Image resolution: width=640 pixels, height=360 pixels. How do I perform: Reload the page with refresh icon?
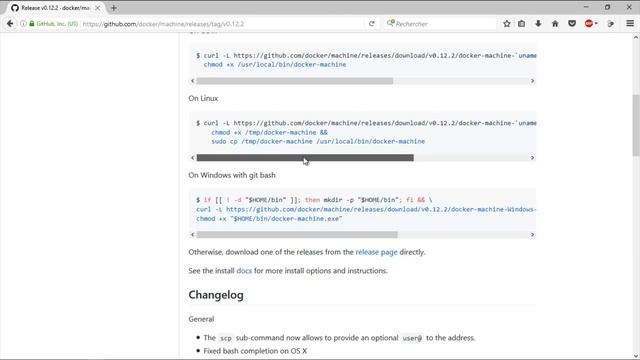pyautogui.click(x=371, y=24)
